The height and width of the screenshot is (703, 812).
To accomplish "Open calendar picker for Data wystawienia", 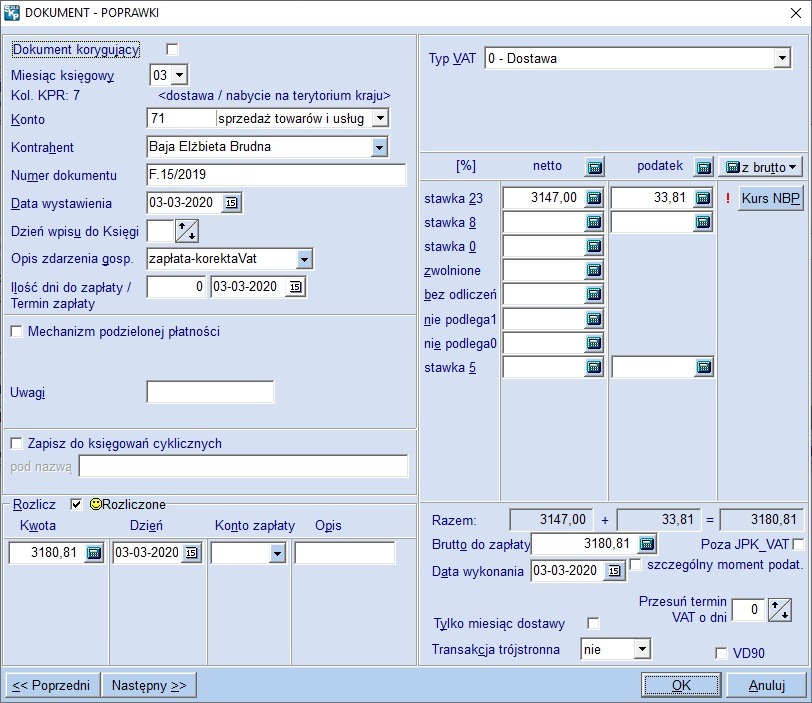I will point(231,203).
